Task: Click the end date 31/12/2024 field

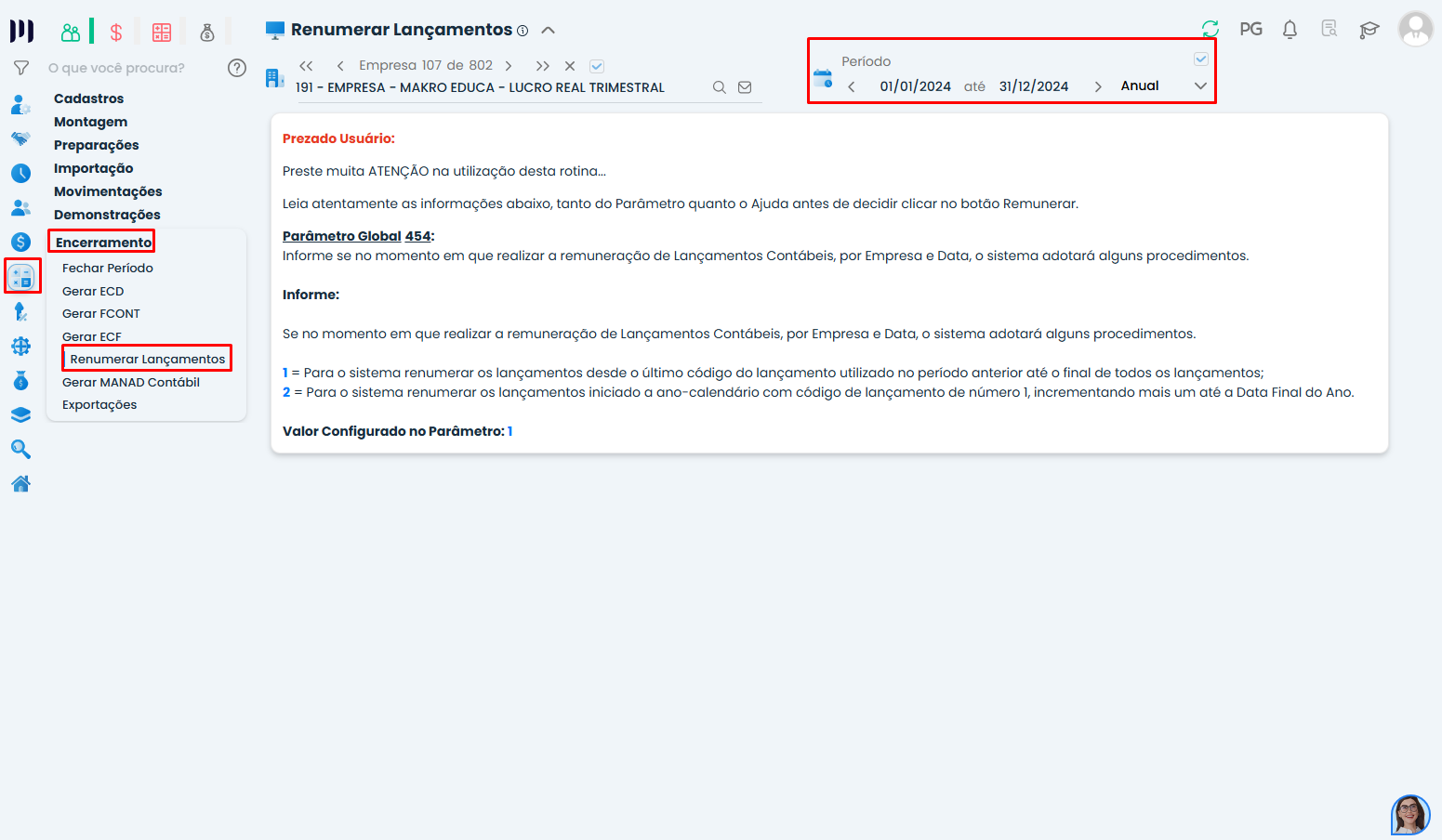Action: point(1034,86)
